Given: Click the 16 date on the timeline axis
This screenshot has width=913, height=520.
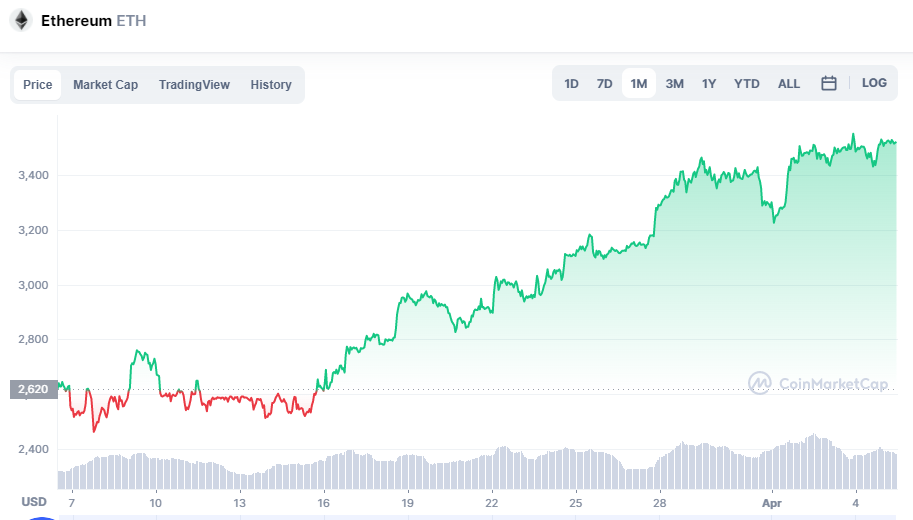Looking at the screenshot, I should [x=323, y=502].
